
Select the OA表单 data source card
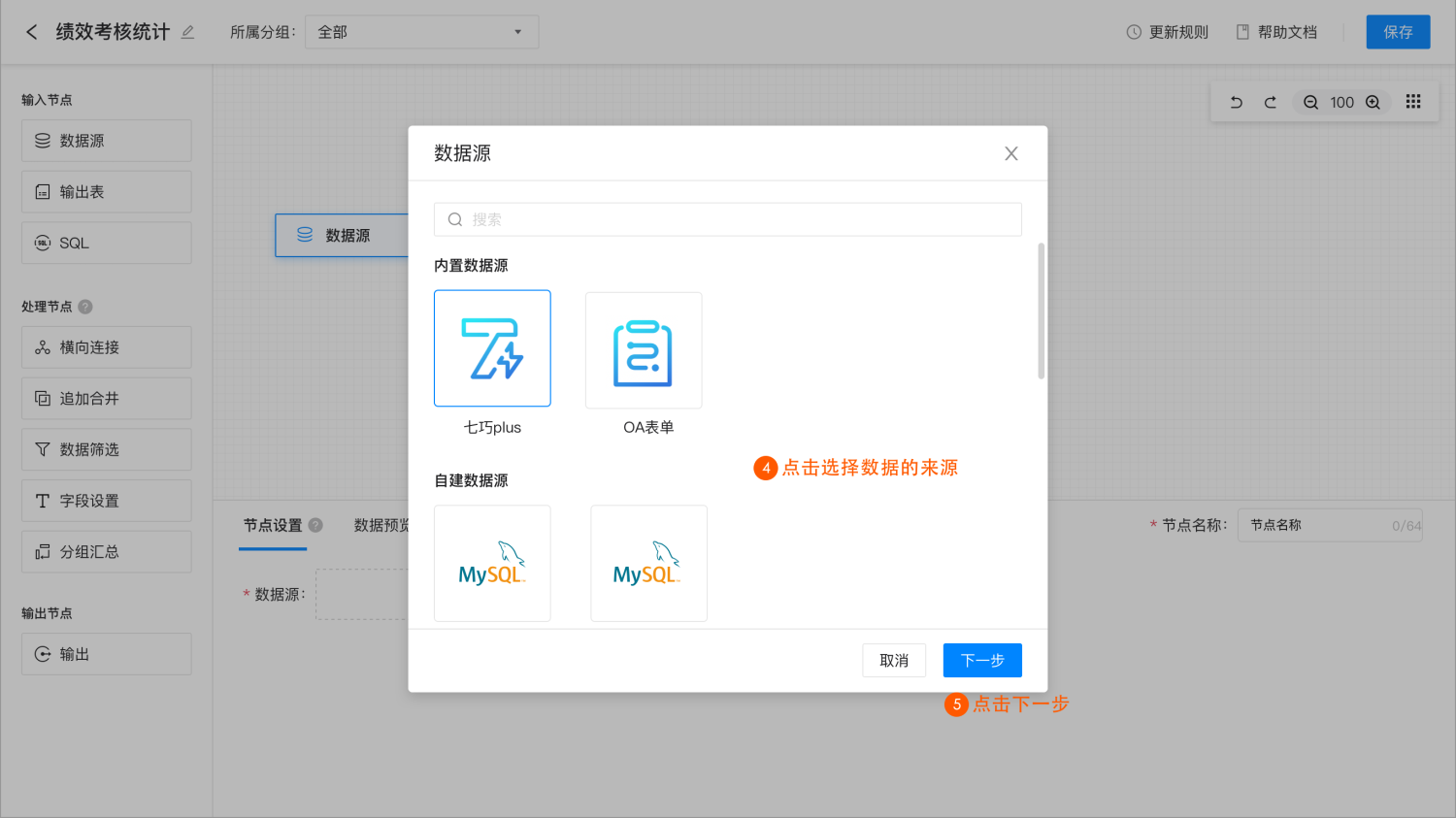pos(644,350)
